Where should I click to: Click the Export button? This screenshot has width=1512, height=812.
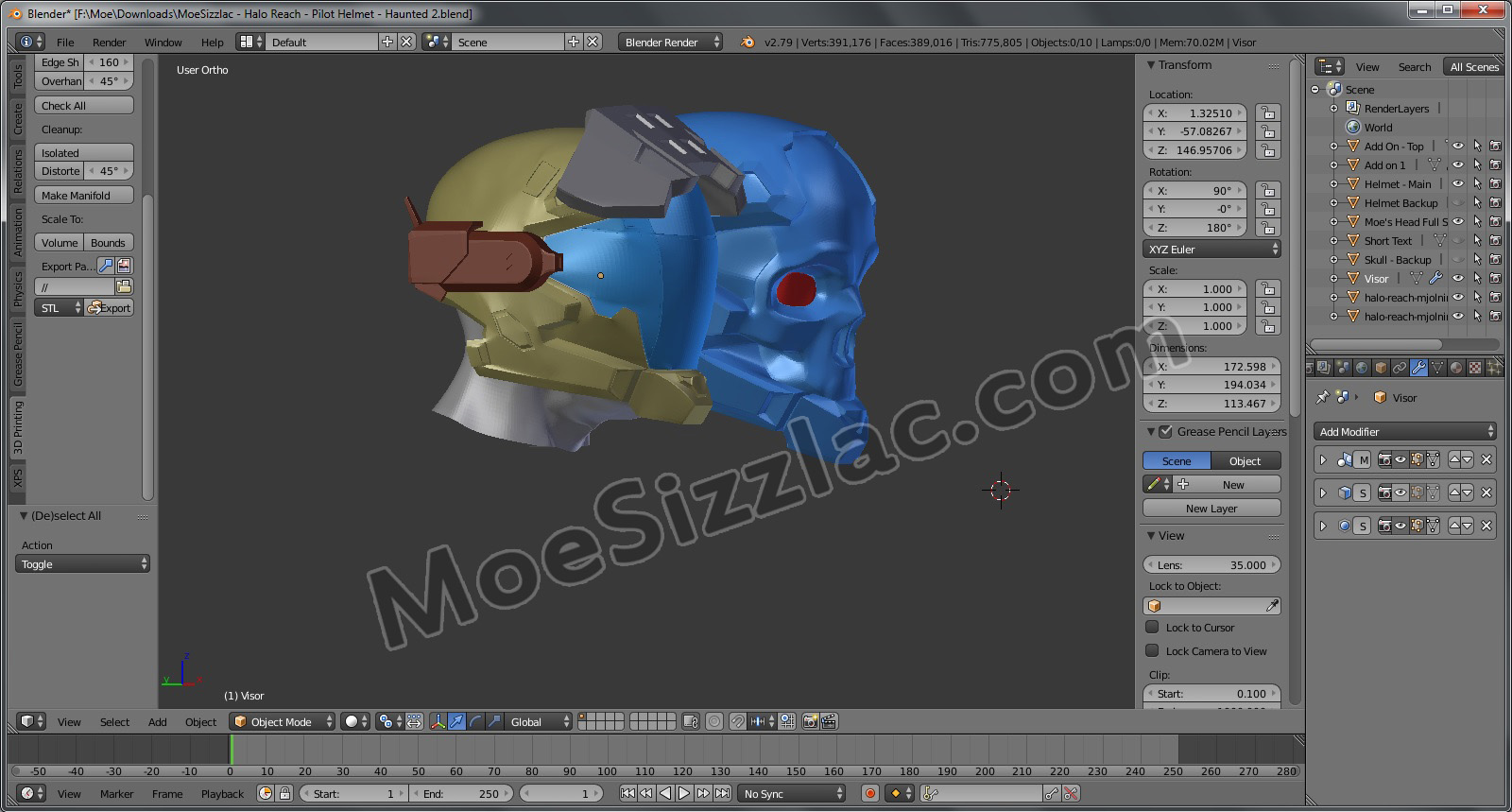coord(110,307)
